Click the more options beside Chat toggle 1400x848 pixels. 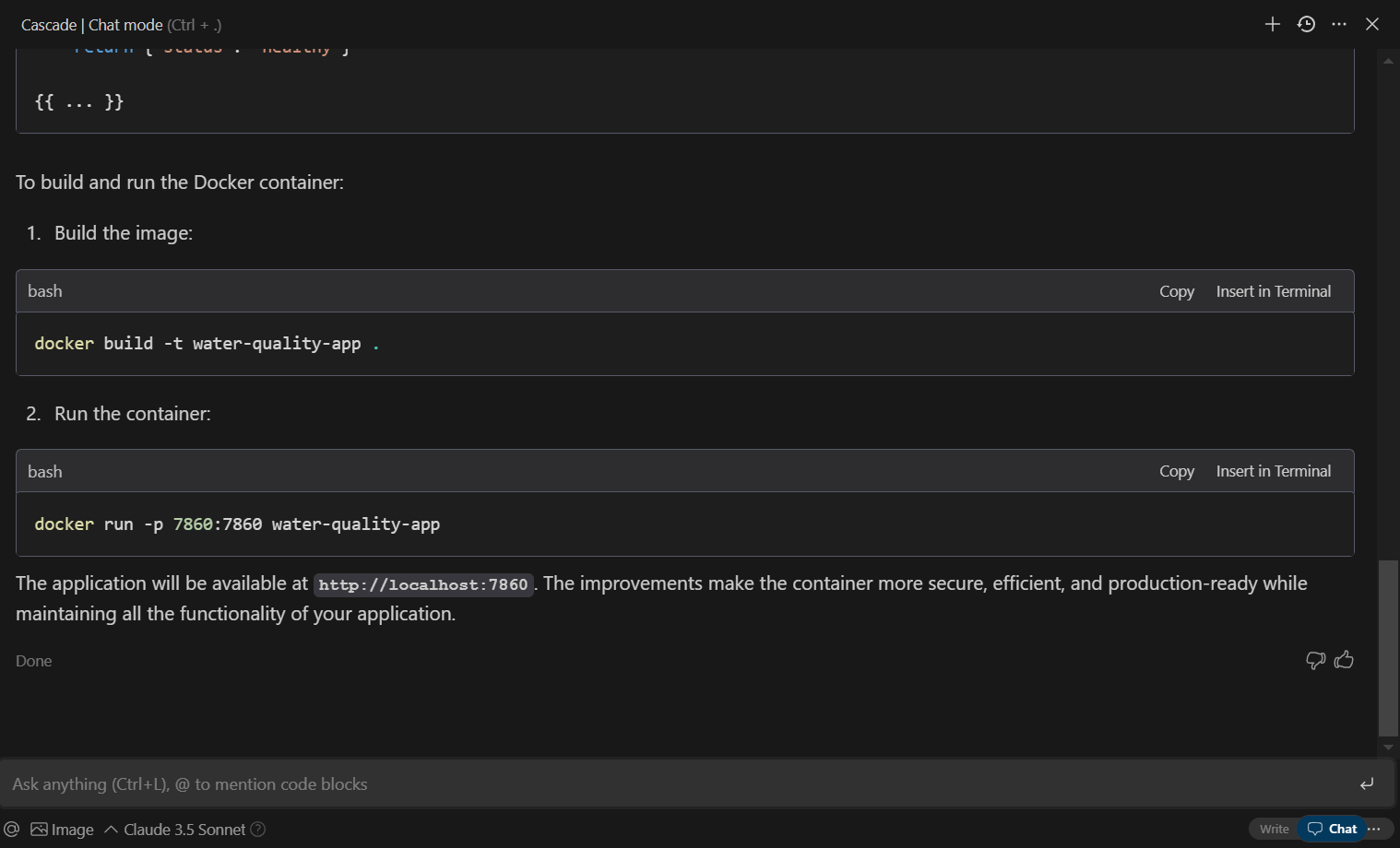point(1375,829)
